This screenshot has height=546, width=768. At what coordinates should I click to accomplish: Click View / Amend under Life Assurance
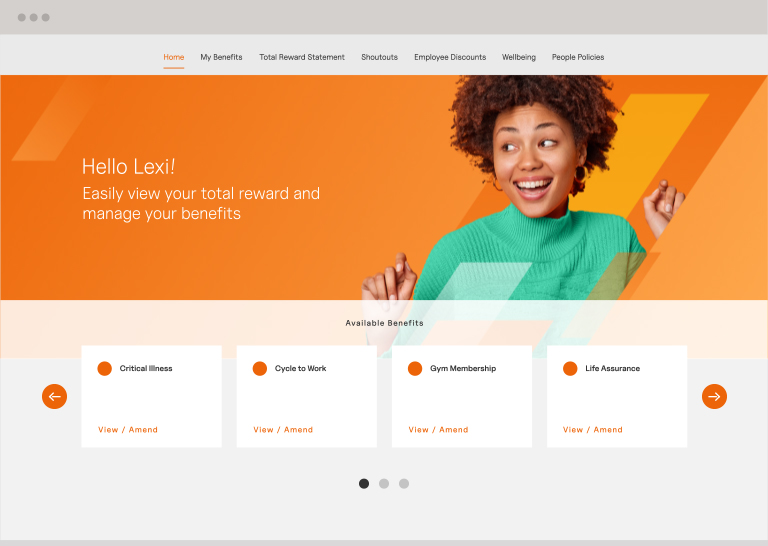(593, 429)
